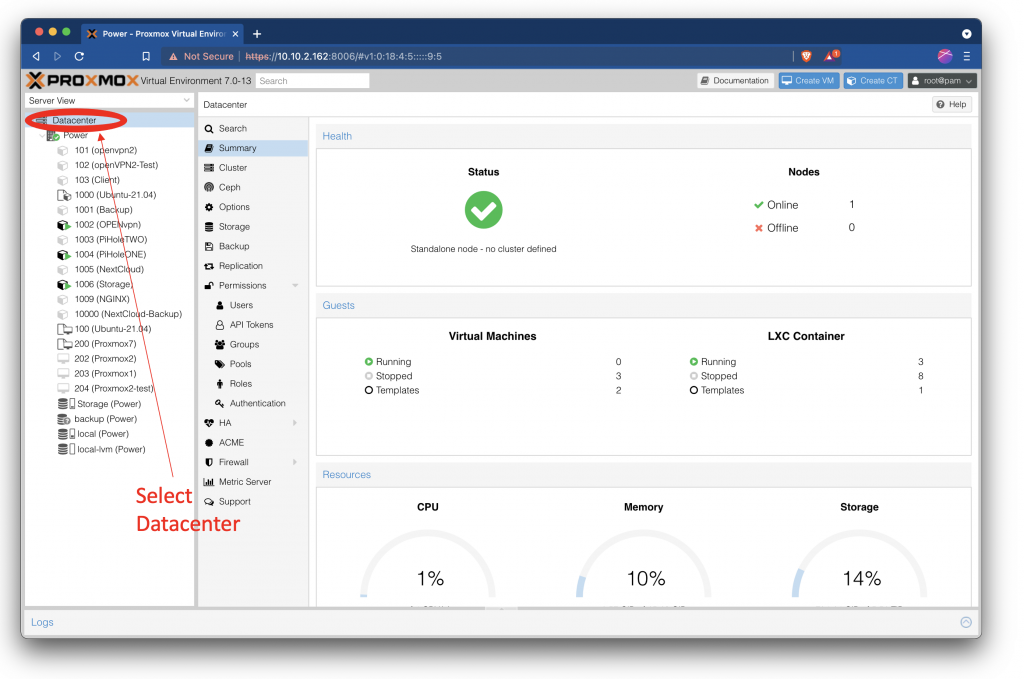The image size is (1024, 679).
Task: Click the Firewall shield icon
Action: pyautogui.click(x=209, y=462)
